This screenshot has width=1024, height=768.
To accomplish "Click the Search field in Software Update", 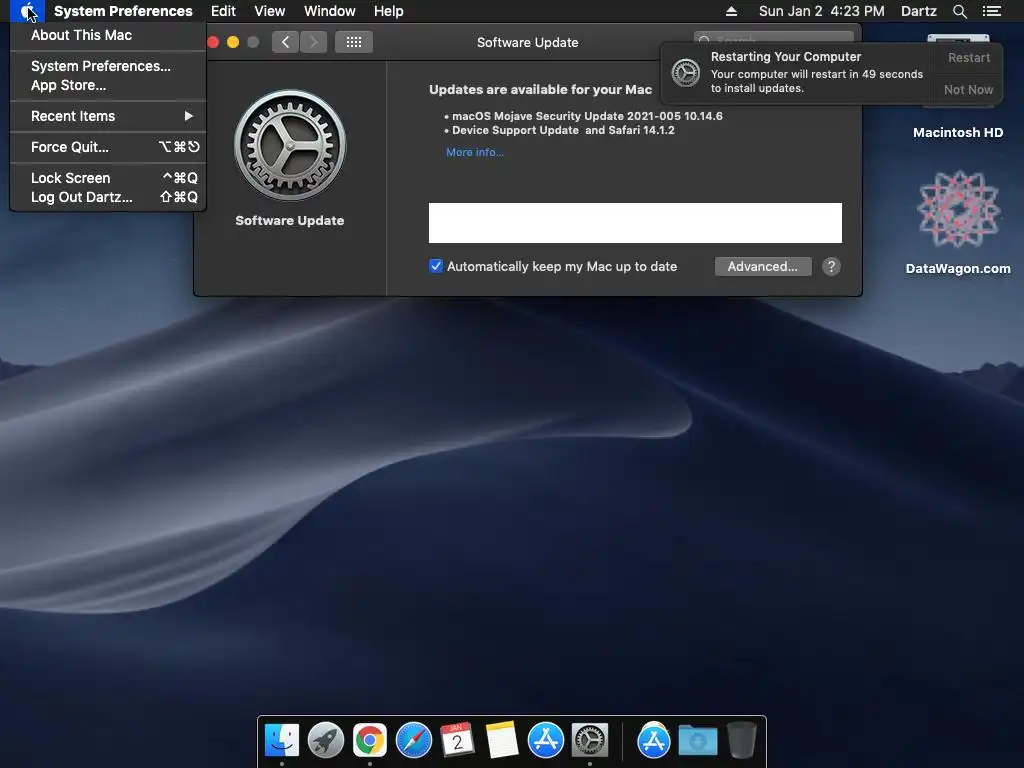I will (x=773, y=41).
